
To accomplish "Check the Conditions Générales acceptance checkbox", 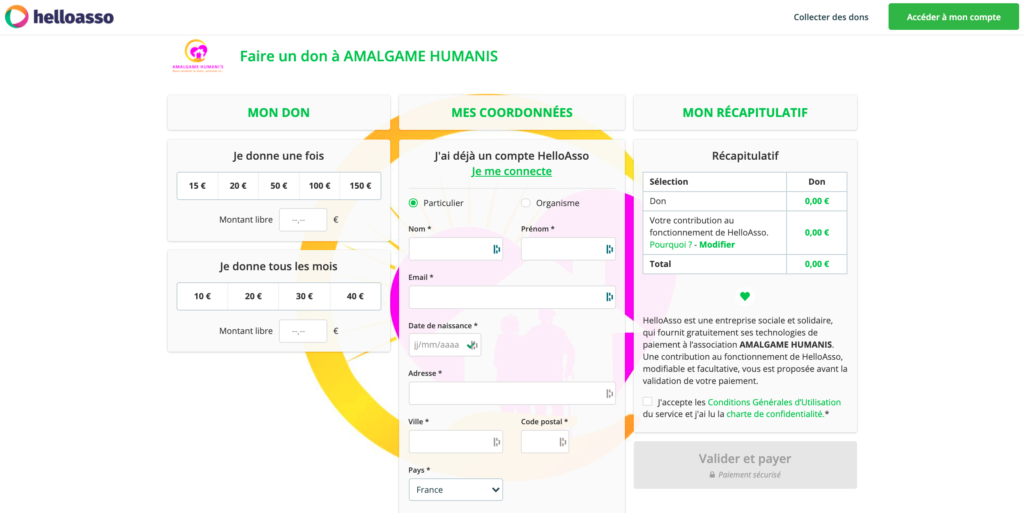I will pyautogui.click(x=648, y=402).
